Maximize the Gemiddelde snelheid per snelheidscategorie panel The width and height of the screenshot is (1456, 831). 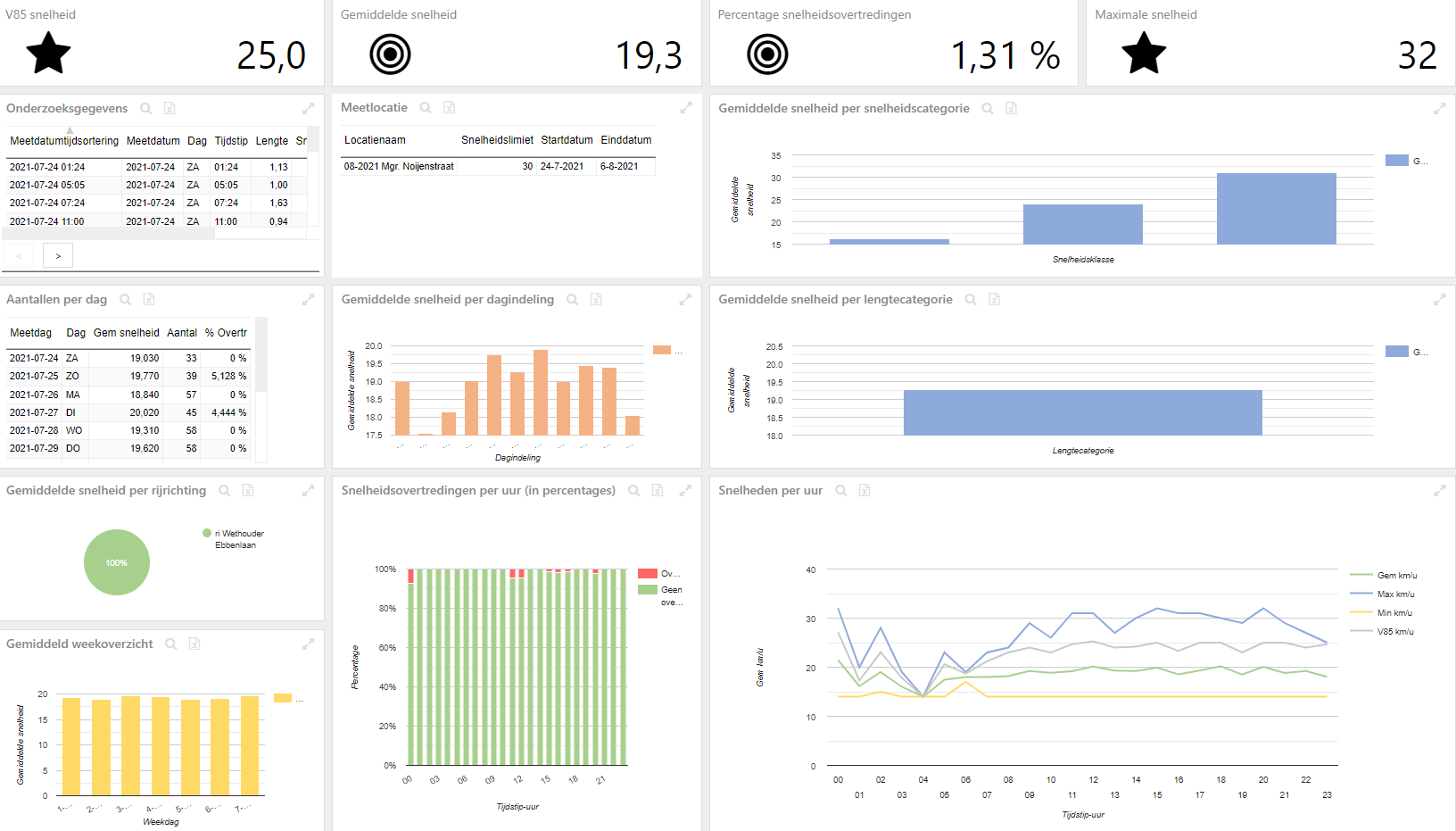pos(1439,108)
